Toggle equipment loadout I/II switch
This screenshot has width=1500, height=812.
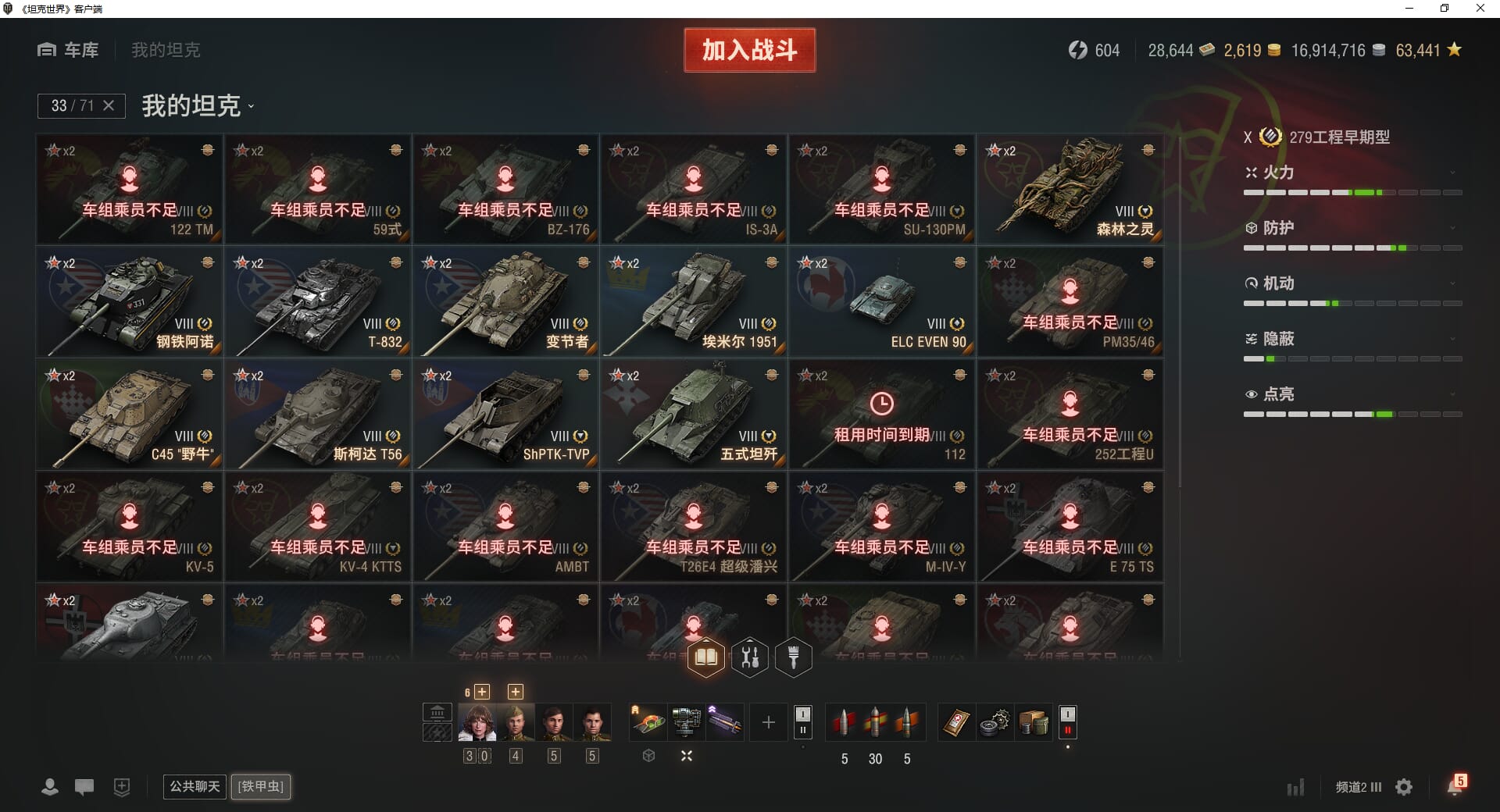802,722
